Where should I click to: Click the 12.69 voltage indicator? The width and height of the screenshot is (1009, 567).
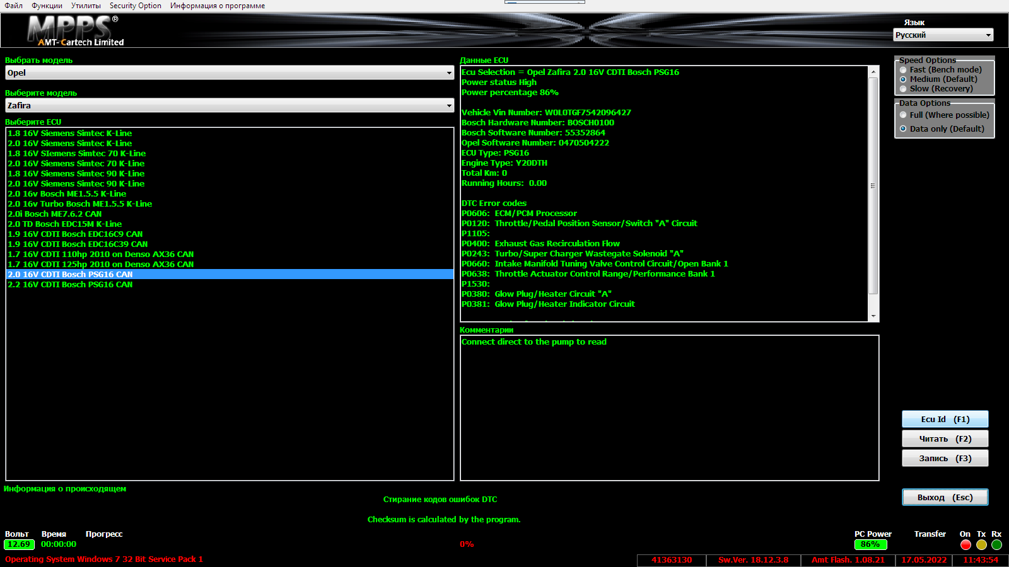(19, 544)
